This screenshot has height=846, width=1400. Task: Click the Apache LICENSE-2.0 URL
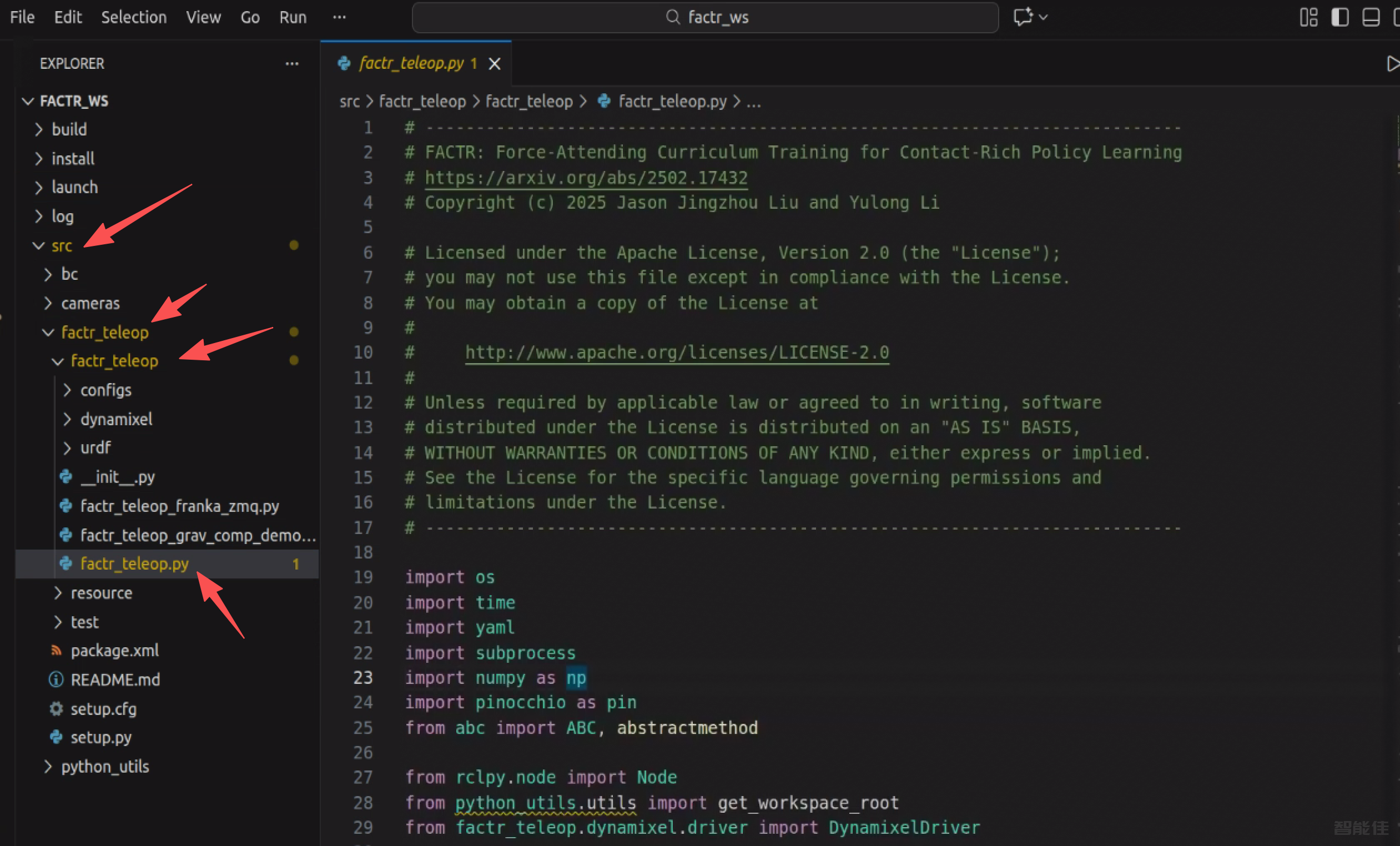click(x=677, y=352)
